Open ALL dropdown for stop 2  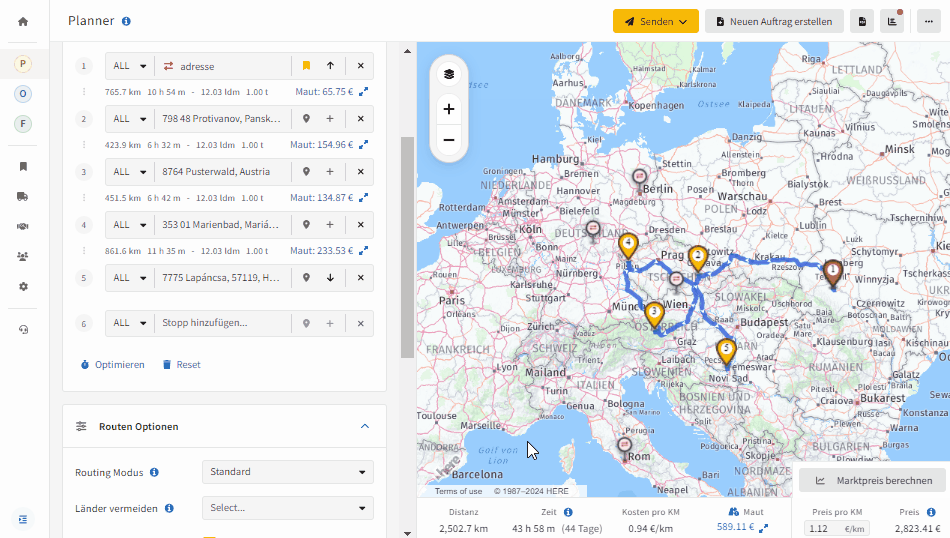[130, 119]
